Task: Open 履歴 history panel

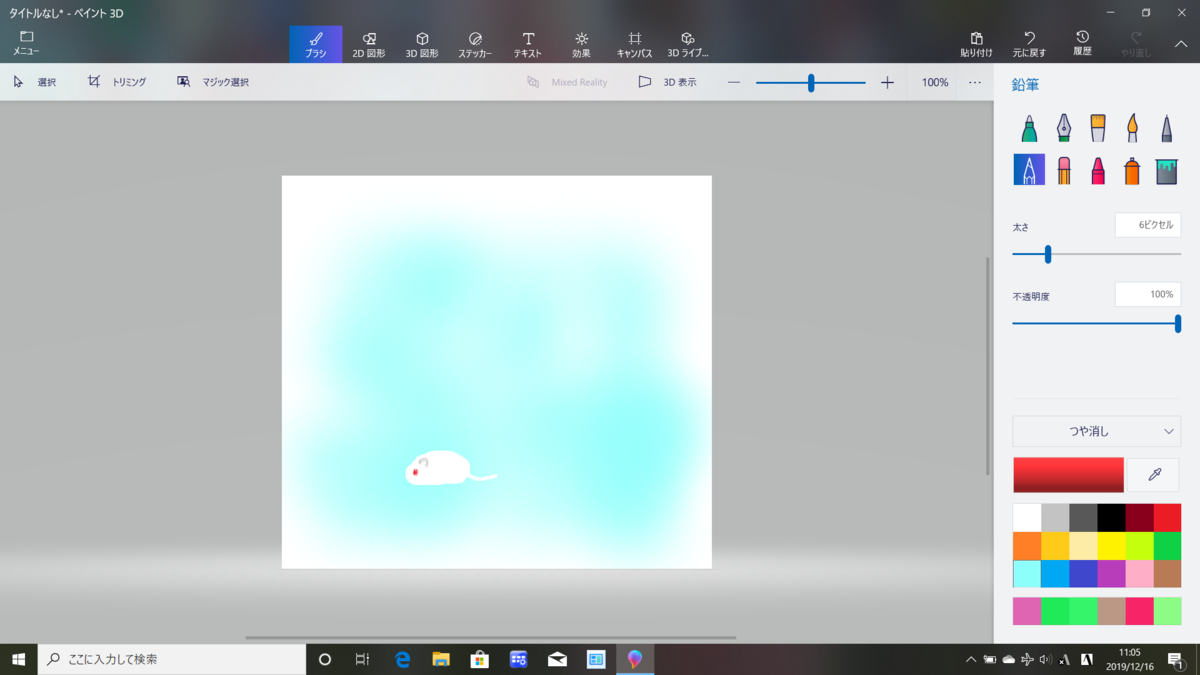Action: pos(1082,44)
